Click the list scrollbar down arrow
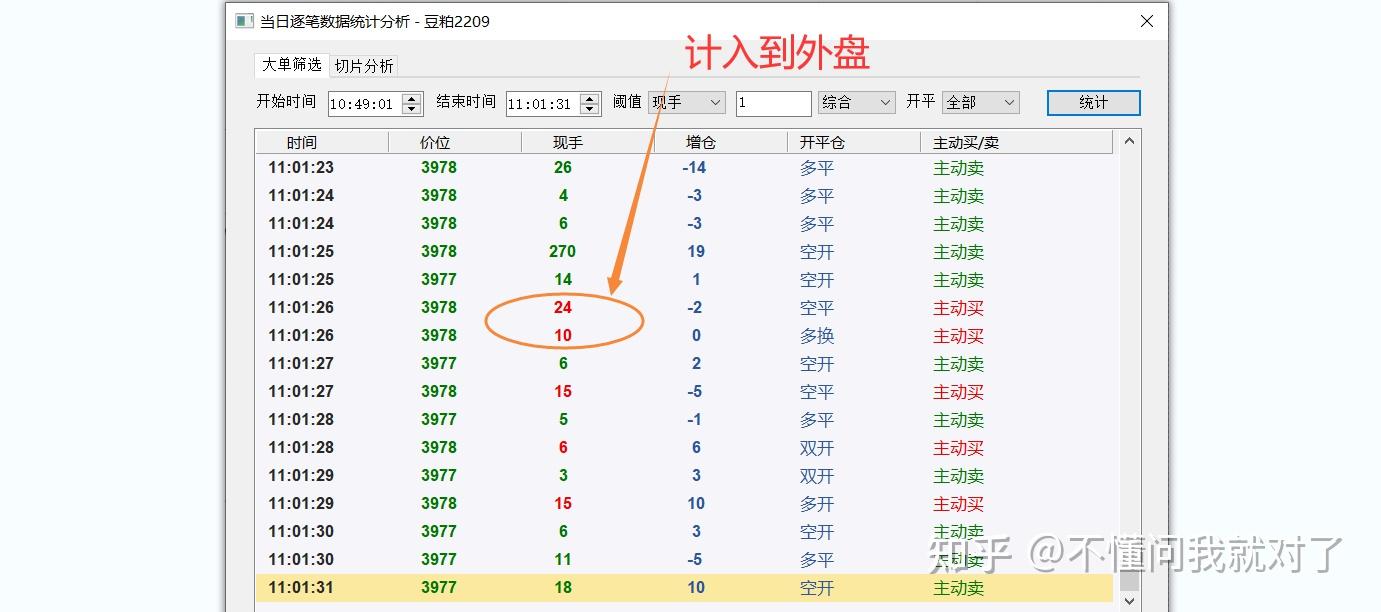The height and width of the screenshot is (612, 1381). (1129, 601)
